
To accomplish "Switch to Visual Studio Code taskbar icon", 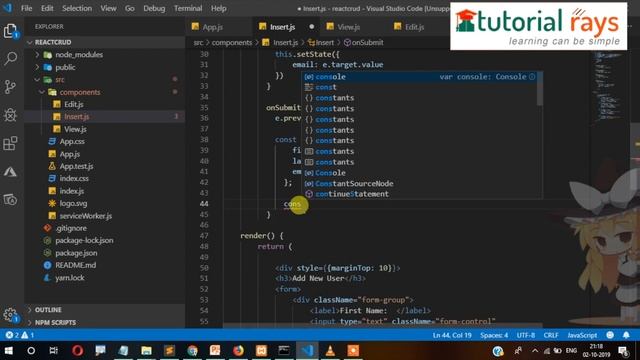I will coord(307,351).
